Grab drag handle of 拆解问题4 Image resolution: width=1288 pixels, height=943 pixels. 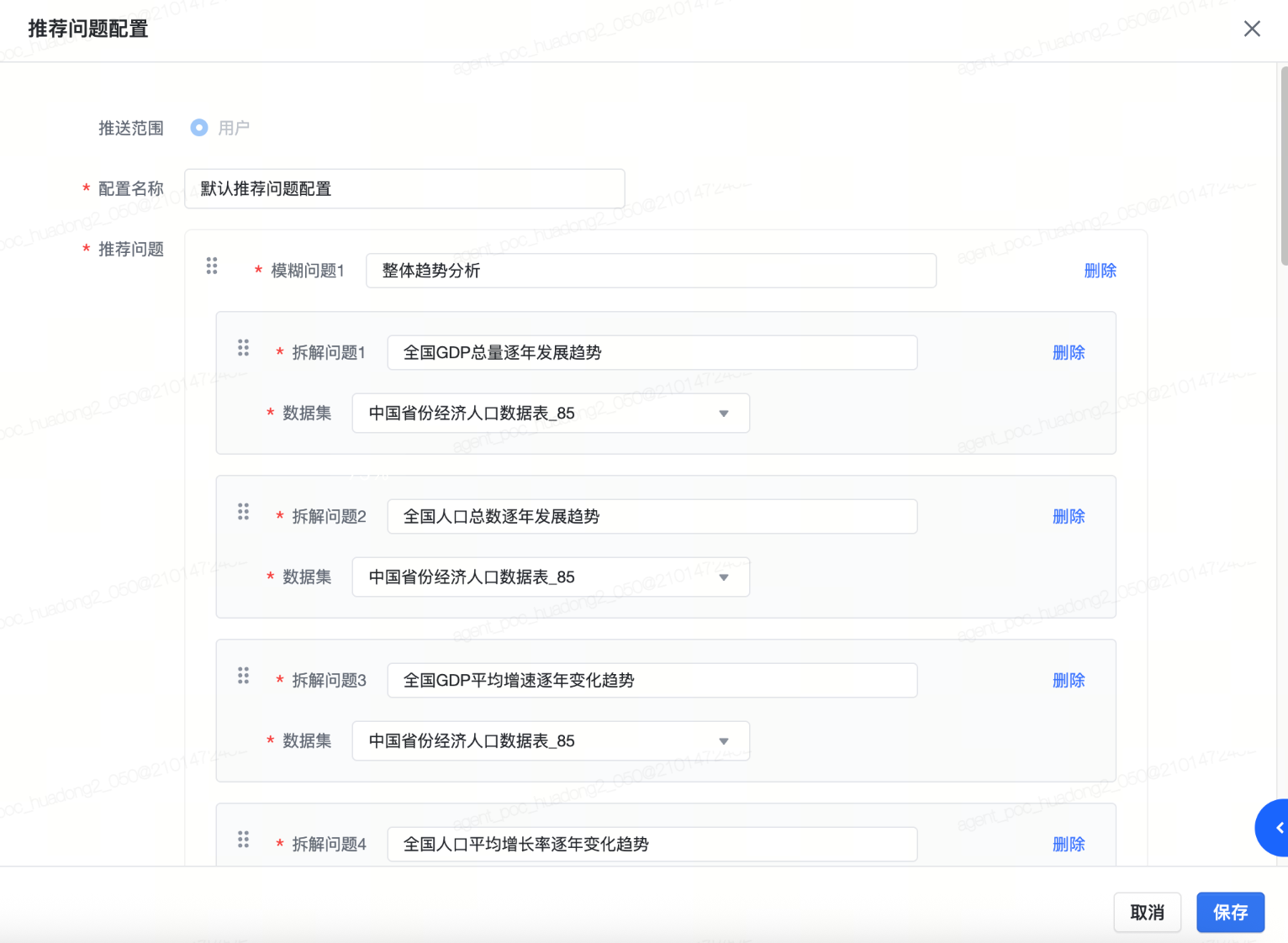pyautogui.click(x=243, y=840)
